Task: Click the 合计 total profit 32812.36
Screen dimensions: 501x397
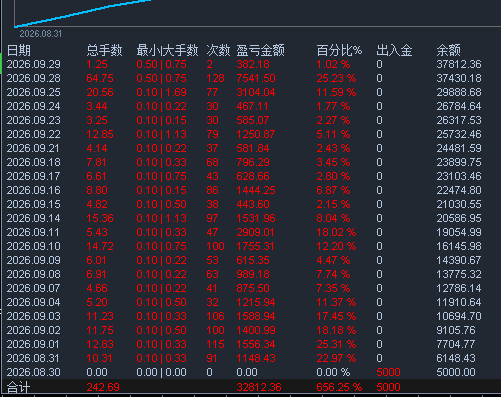Action: coord(259,387)
